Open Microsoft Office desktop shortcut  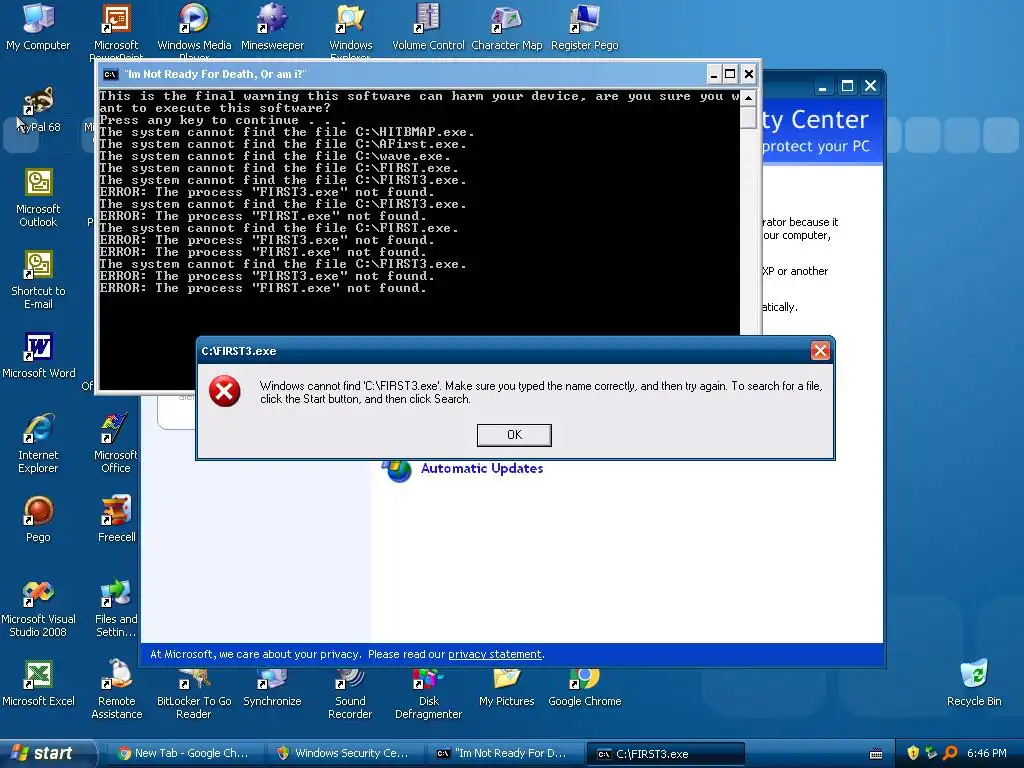pos(116,443)
